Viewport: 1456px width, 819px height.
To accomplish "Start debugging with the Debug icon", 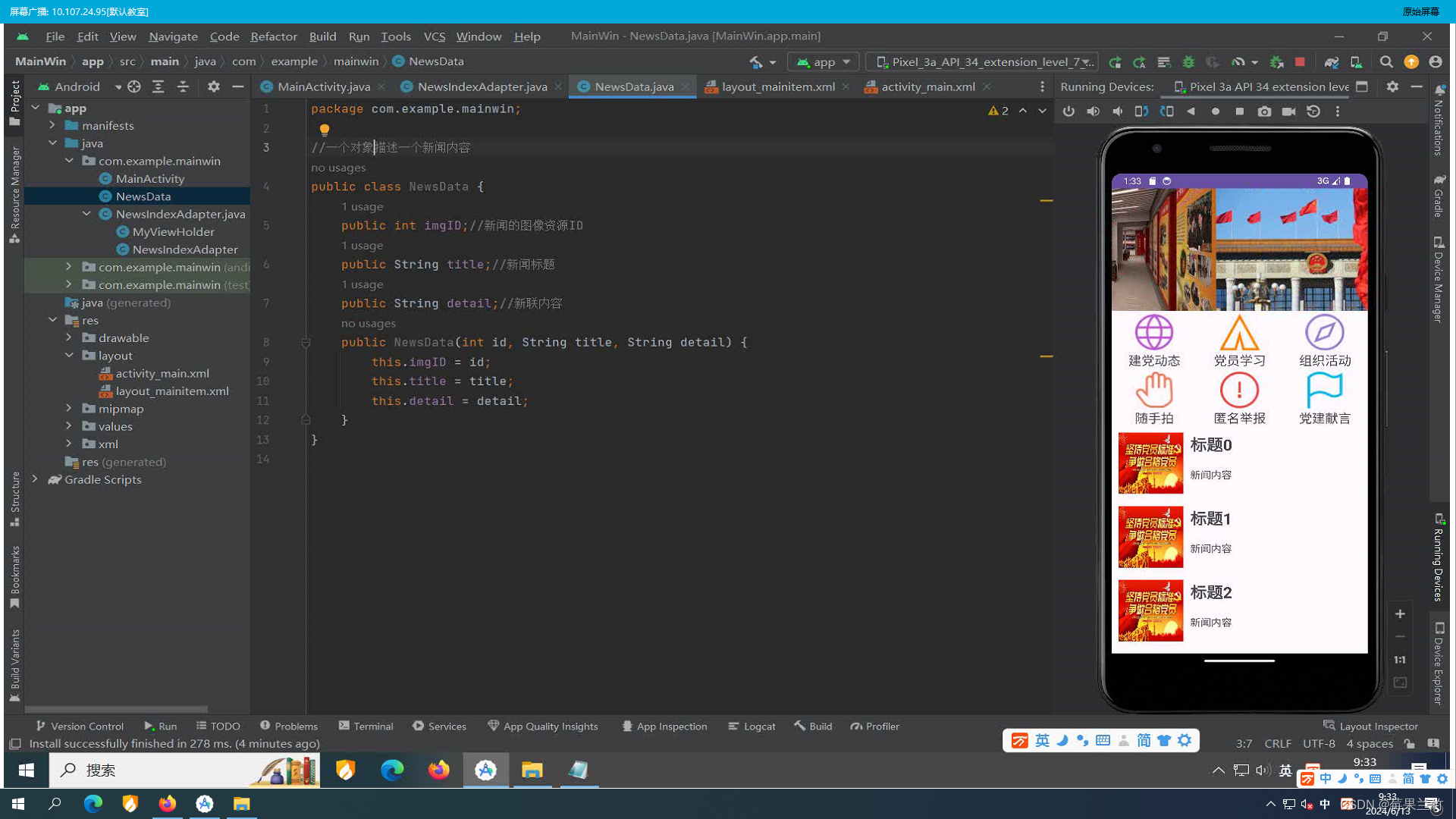I will [1188, 61].
